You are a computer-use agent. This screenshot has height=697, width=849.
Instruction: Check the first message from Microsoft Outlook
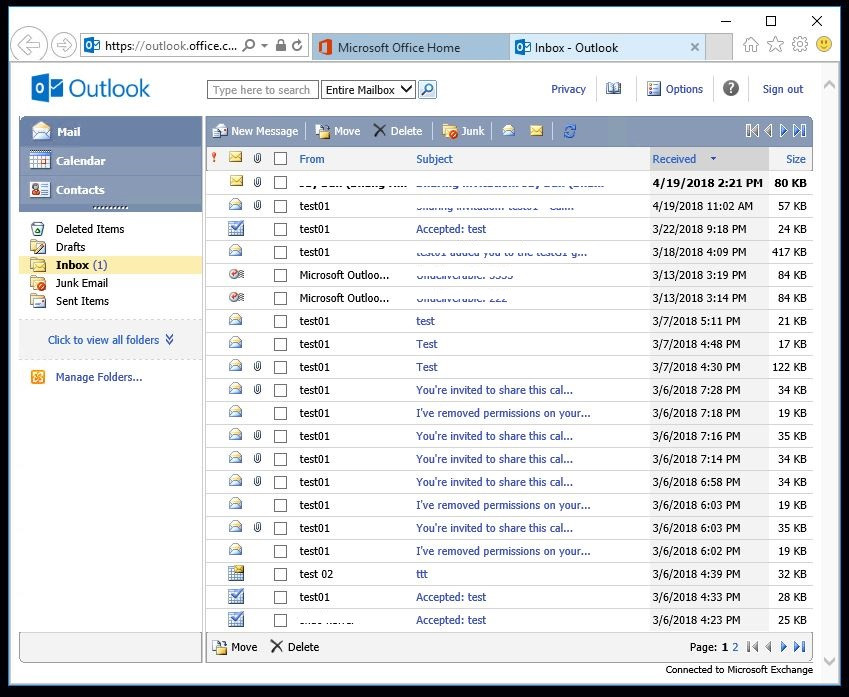[x=280, y=275]
